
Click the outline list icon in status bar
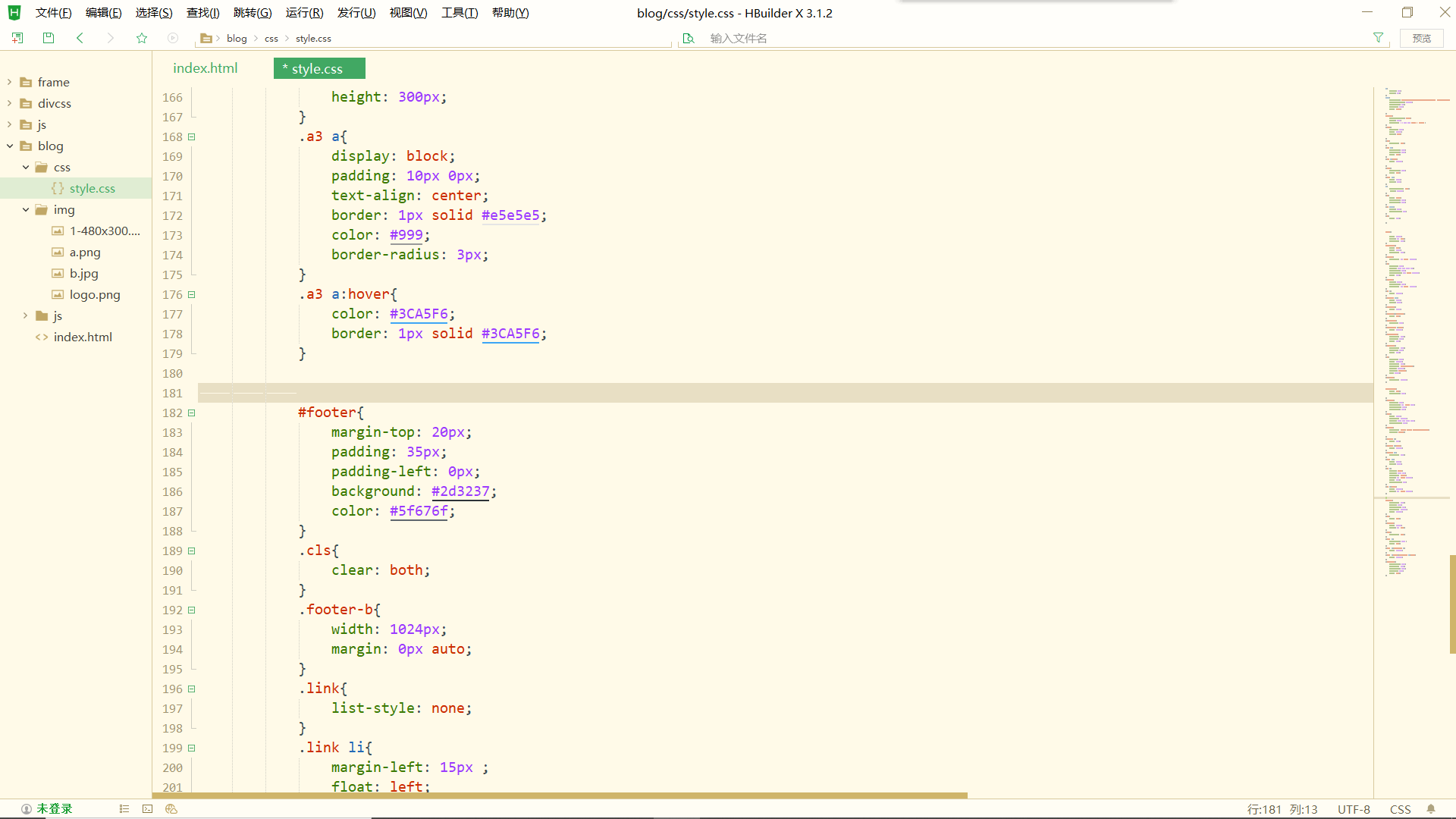[x=124, y=809]
